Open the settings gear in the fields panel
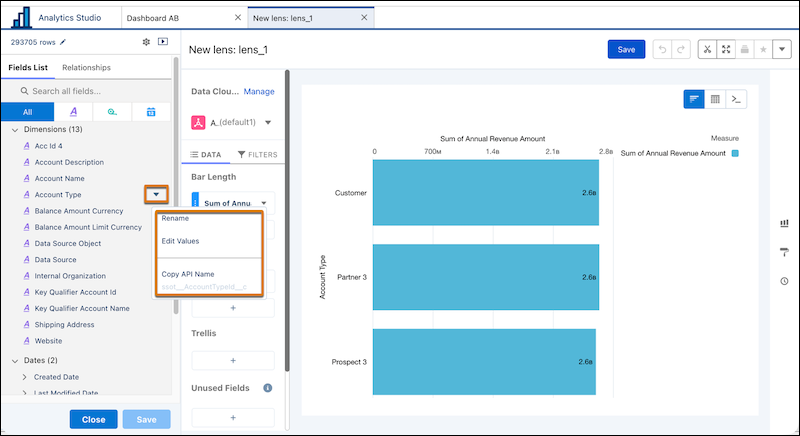 [146, 42]
